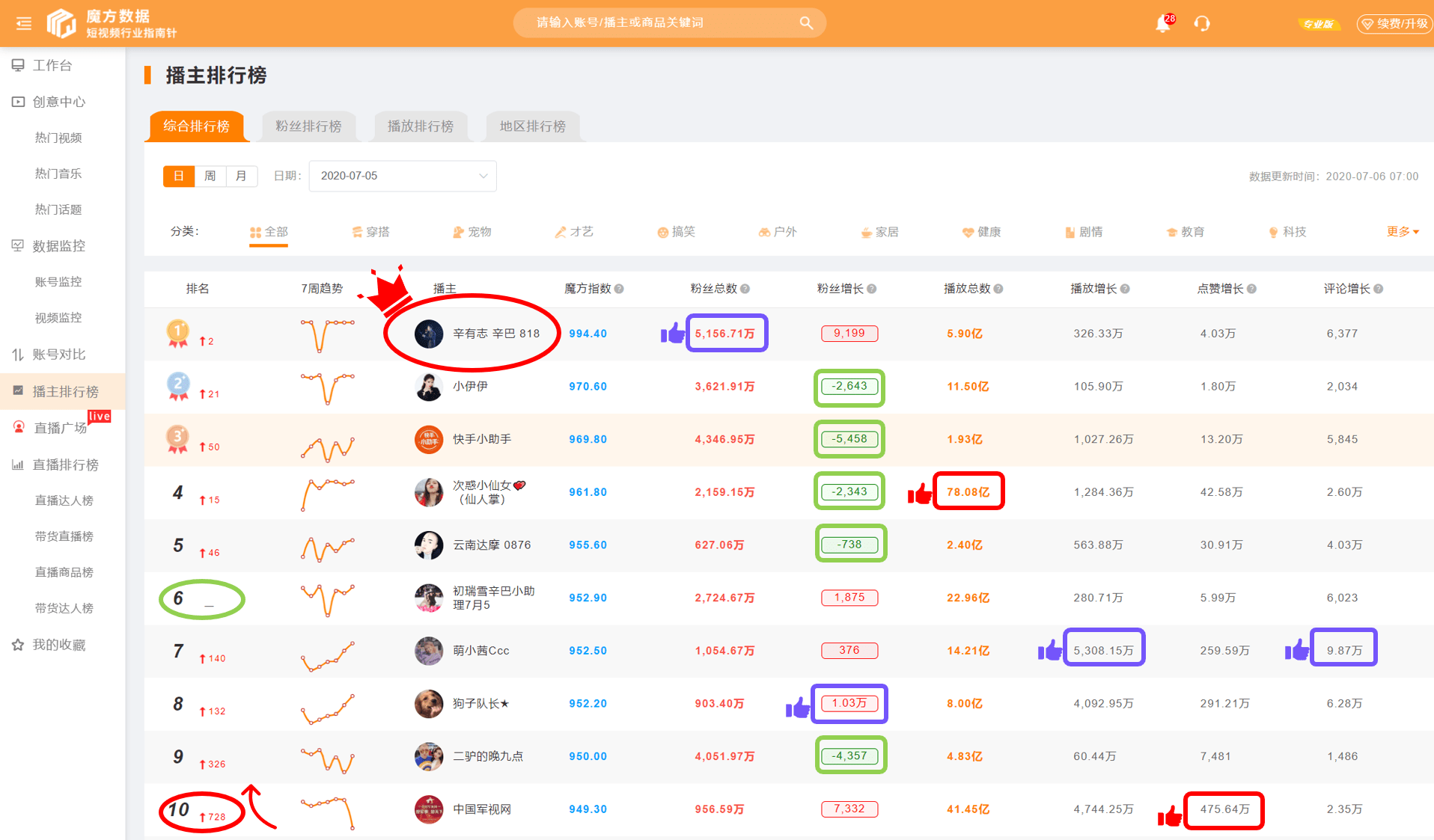Select the 家居 category filter
The height and width of the screenshot is (840, 1434).
(879, 232)
